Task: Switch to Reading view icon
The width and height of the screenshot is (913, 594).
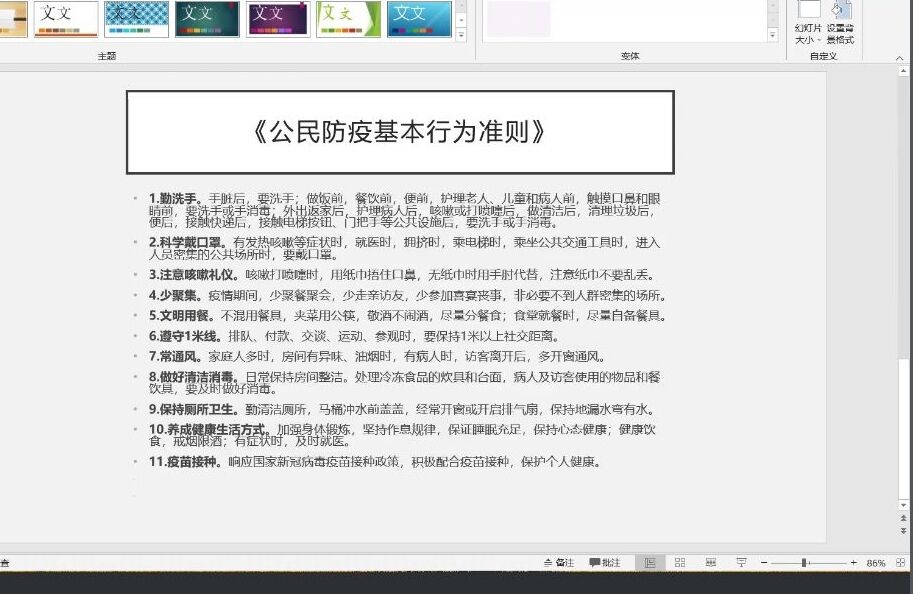Action: [708, 563]
